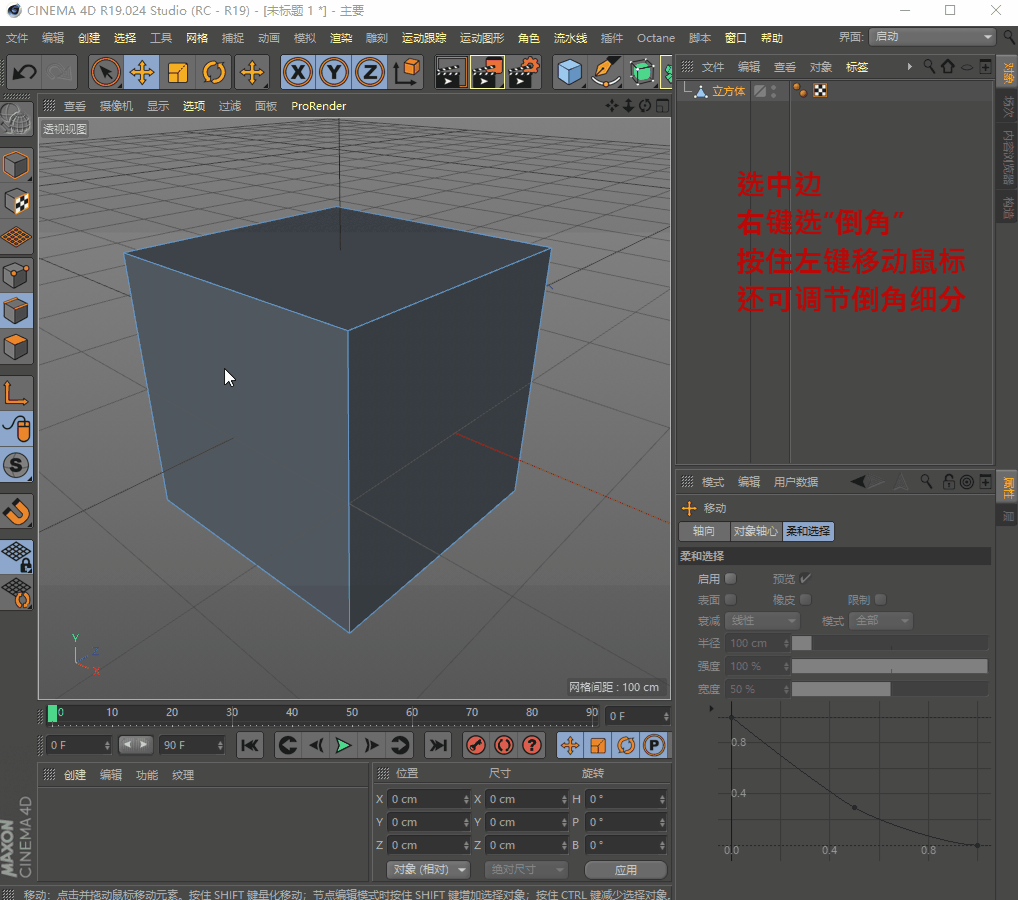Toggle the Z axis lock
Screen dimensions: 1018x900
(x=370, y=73)
